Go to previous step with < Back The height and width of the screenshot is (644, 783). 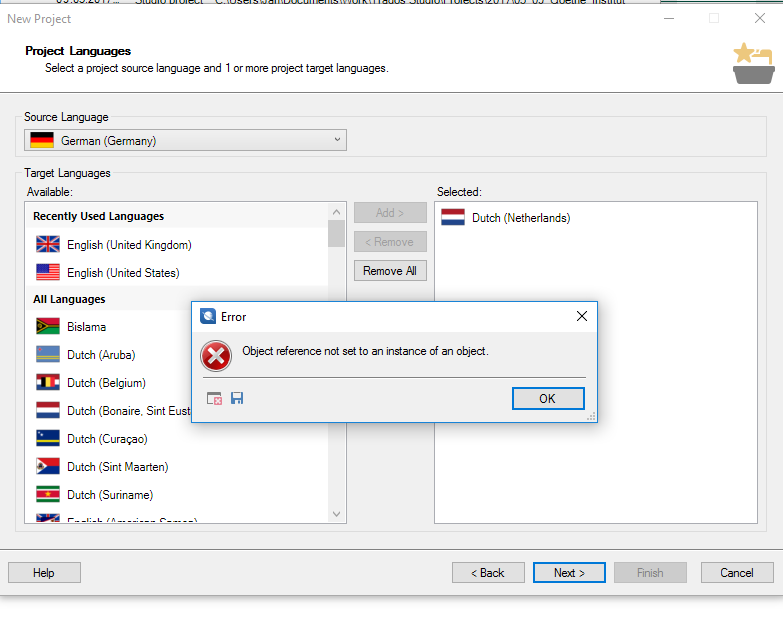(x=488, y=573)
